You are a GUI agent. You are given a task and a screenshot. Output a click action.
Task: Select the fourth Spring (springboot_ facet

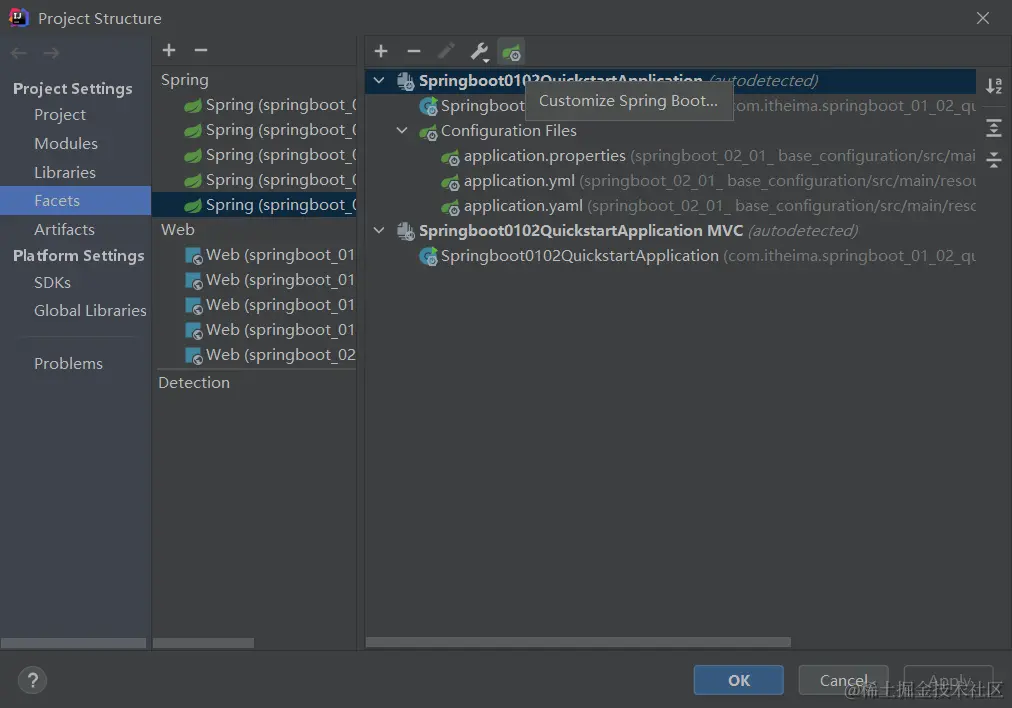tap(254, 179)
